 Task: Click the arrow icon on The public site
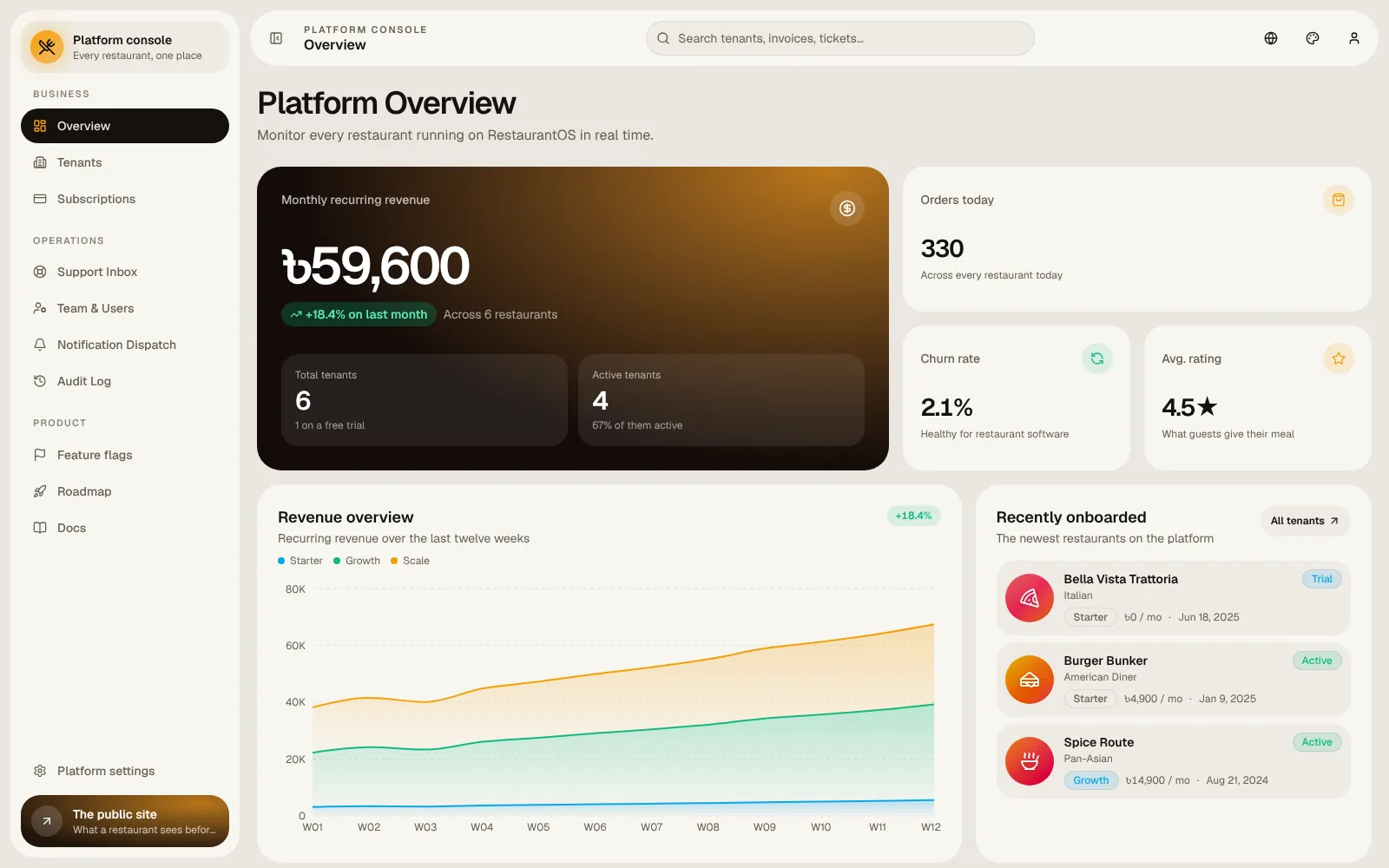(x=47, y=821)
